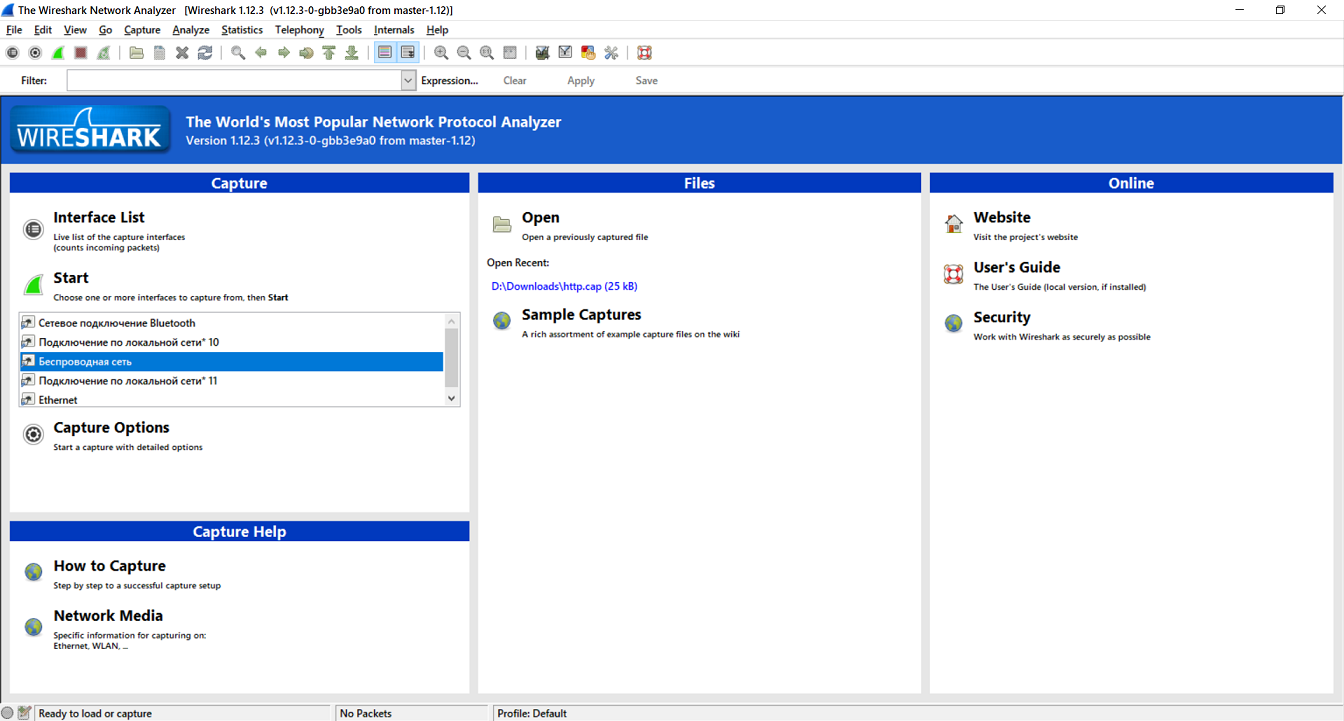Screen dimensions: 1344x721
Task: Select the Ethernet interface row
Action: coord(231,399)
